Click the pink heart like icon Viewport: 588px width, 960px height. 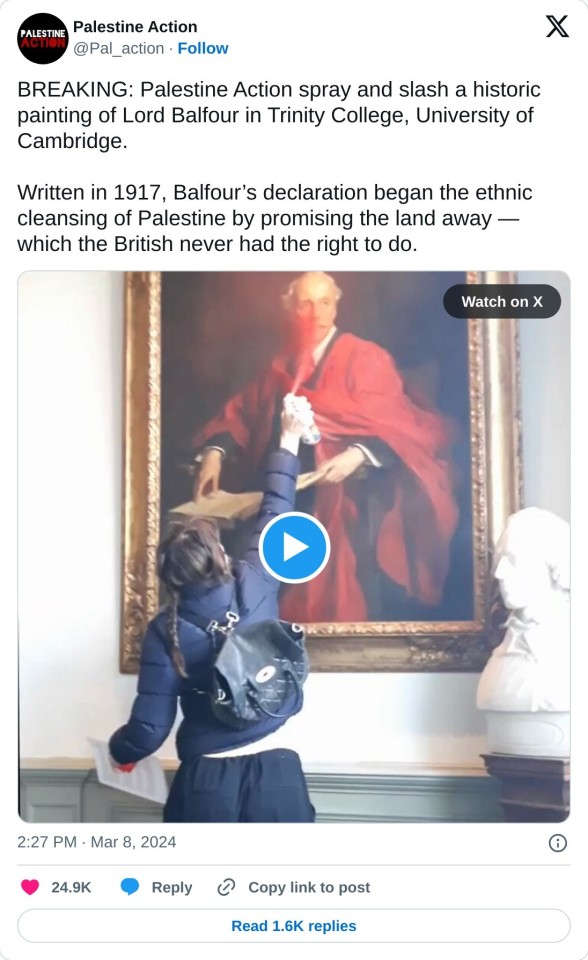tap(30, 887)
